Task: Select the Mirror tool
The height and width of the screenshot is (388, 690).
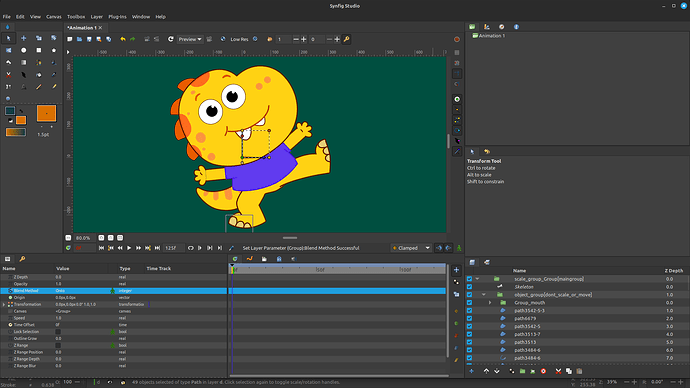Action: click(x=8, y=50)
